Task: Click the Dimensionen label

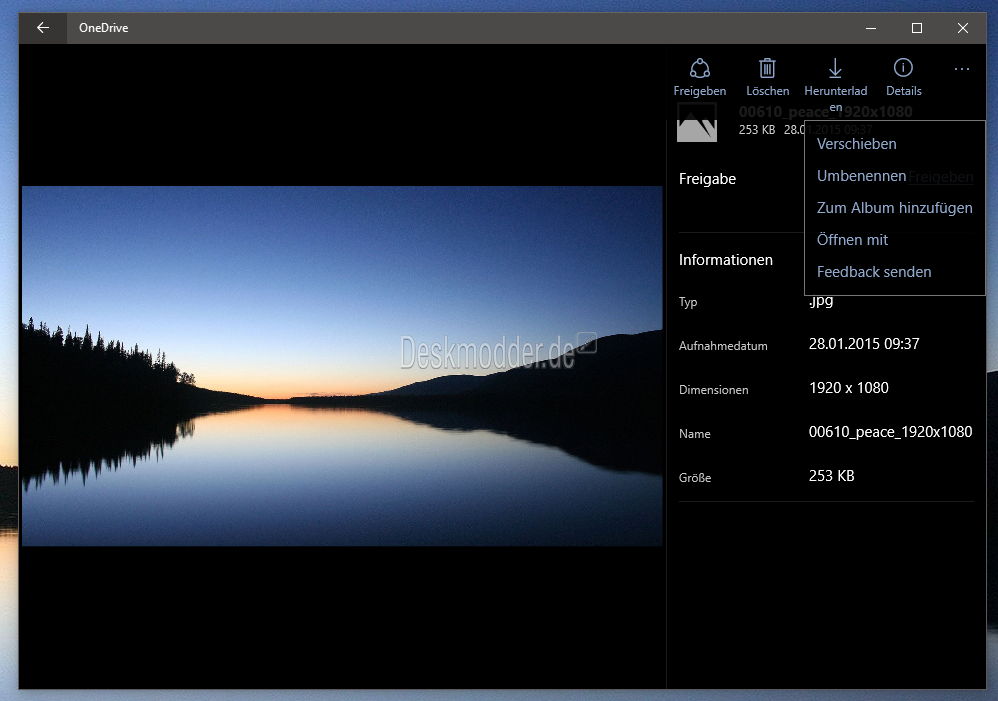Action: (713, 390)
